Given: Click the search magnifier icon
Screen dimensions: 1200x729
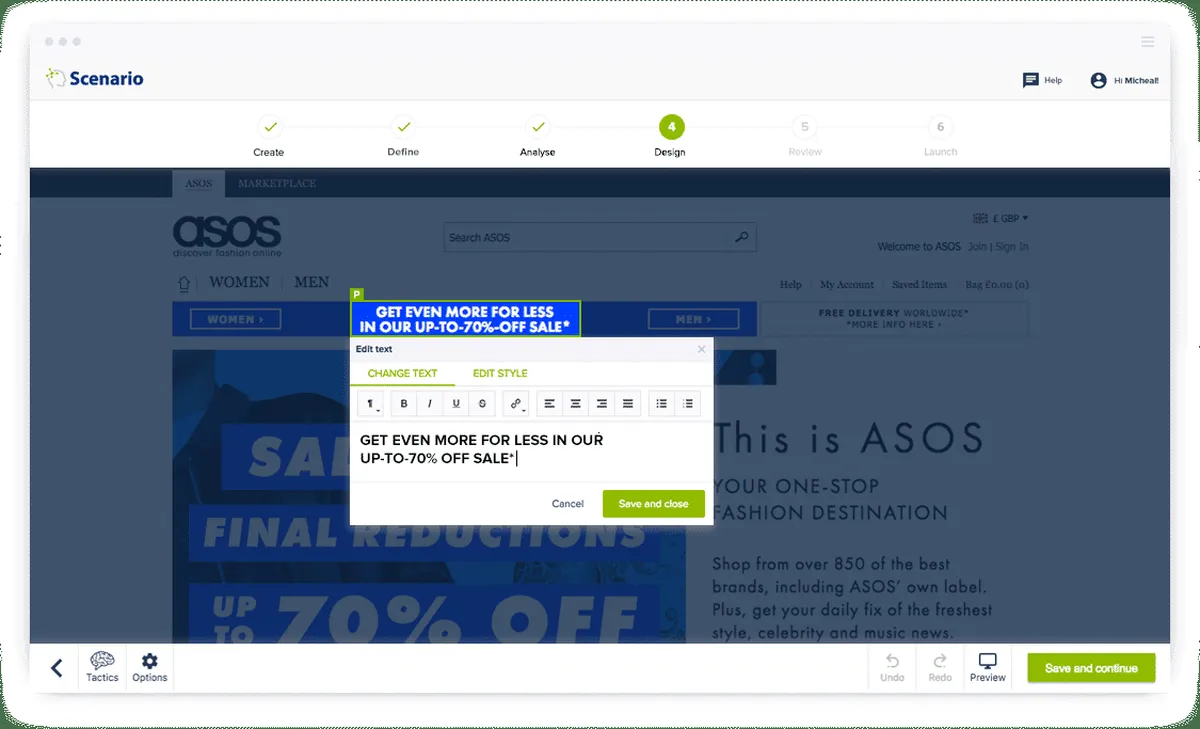Looking at the screenshot, I should [741, 238].
